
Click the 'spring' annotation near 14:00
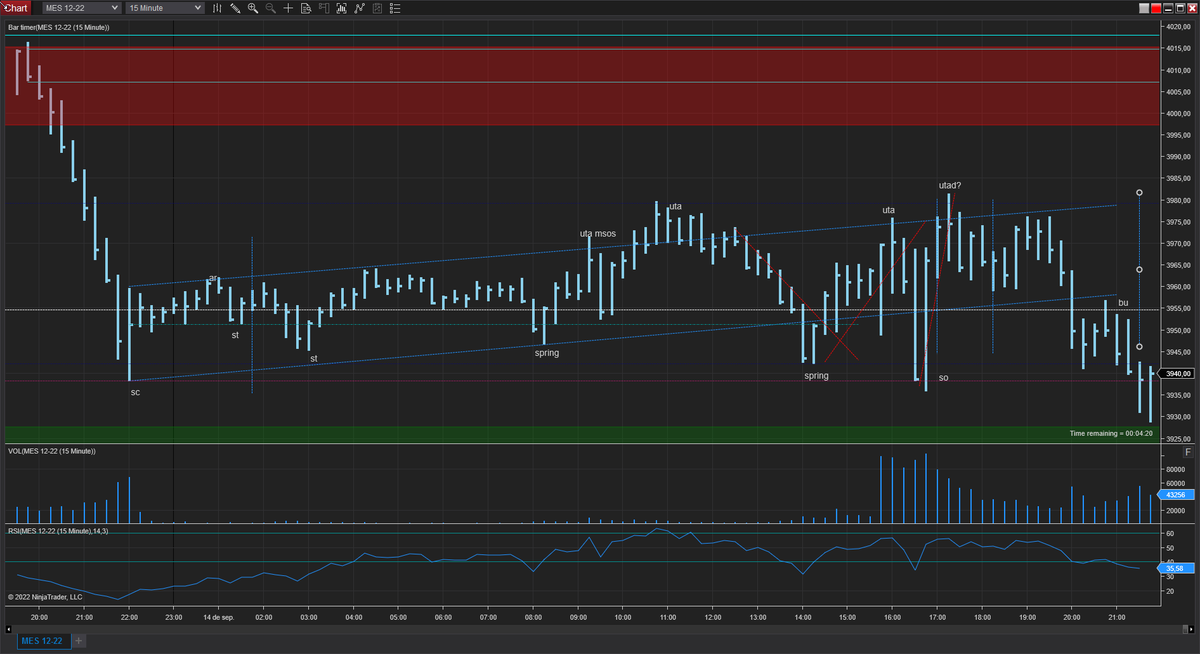(816, 376)
